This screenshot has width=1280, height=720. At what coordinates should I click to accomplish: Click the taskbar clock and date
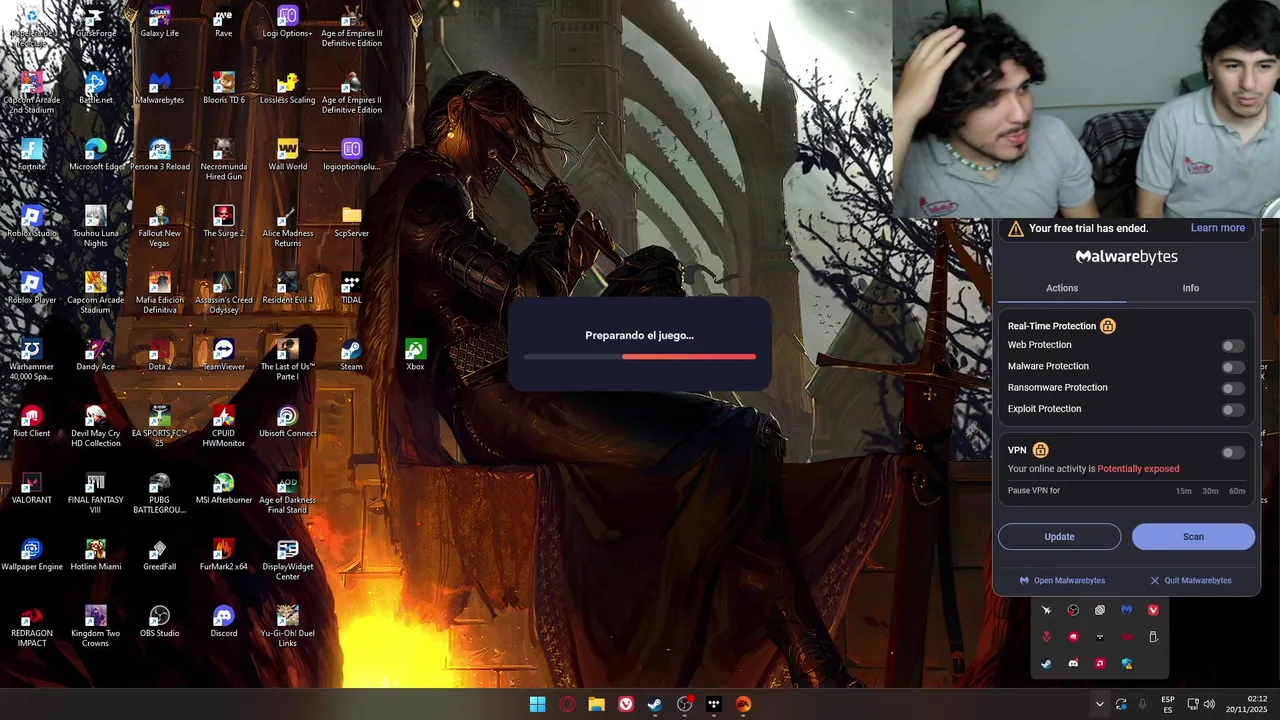click(x=1247, y=704)
